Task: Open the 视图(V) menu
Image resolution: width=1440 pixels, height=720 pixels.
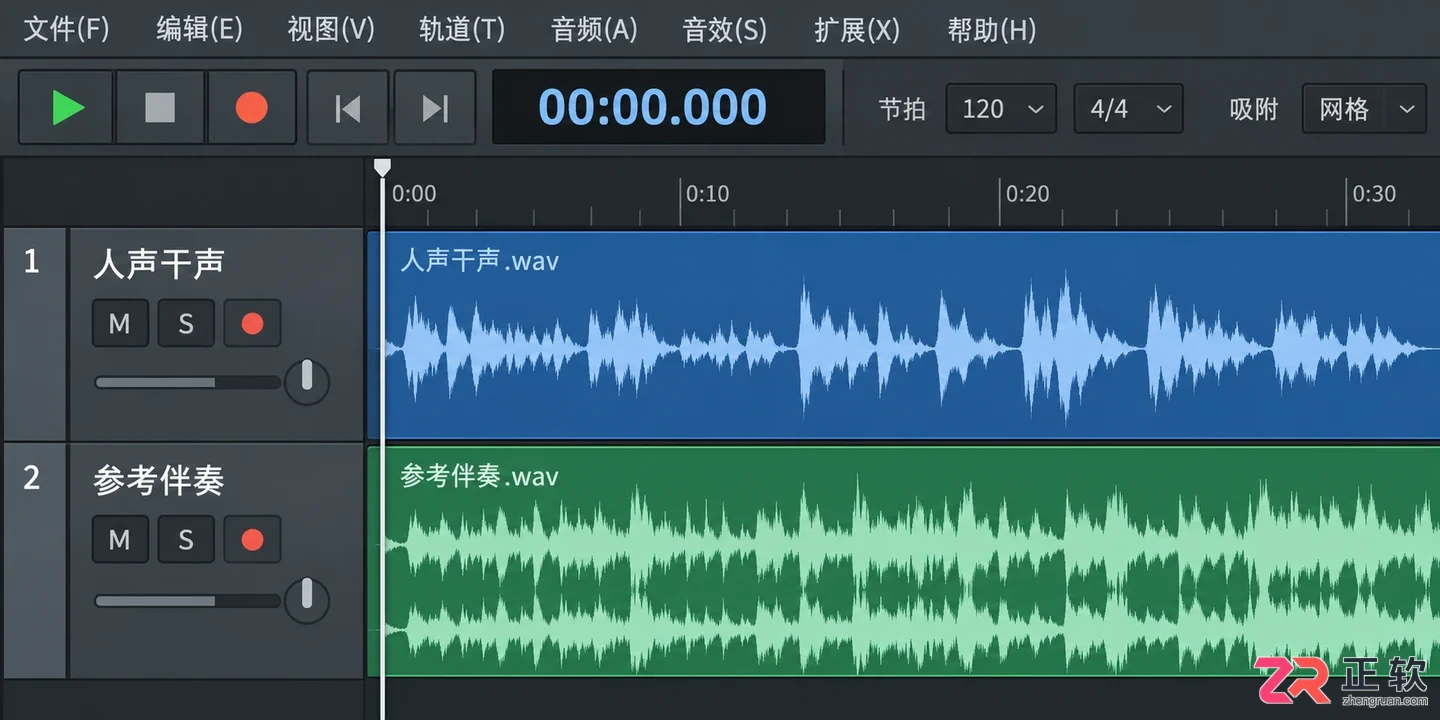Action: (x=331, y=29)
